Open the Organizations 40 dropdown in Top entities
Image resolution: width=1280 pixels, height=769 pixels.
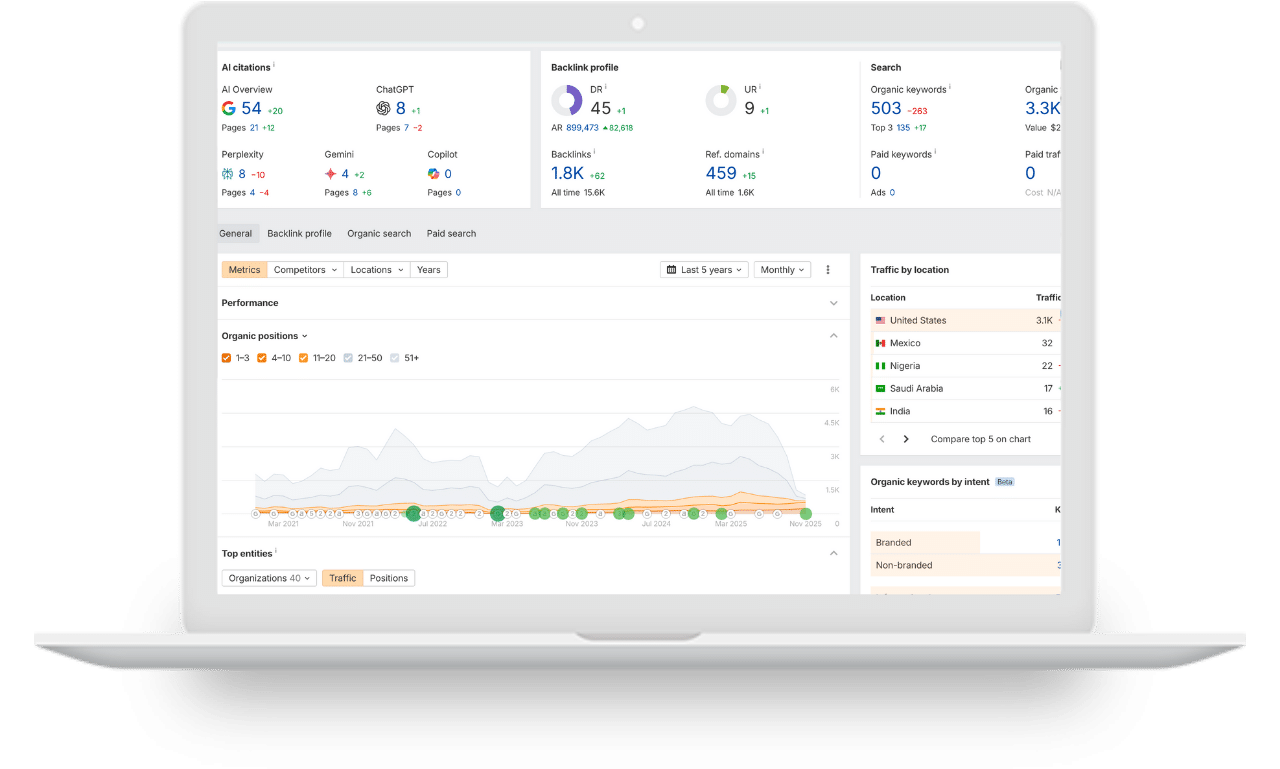(268, 577)
